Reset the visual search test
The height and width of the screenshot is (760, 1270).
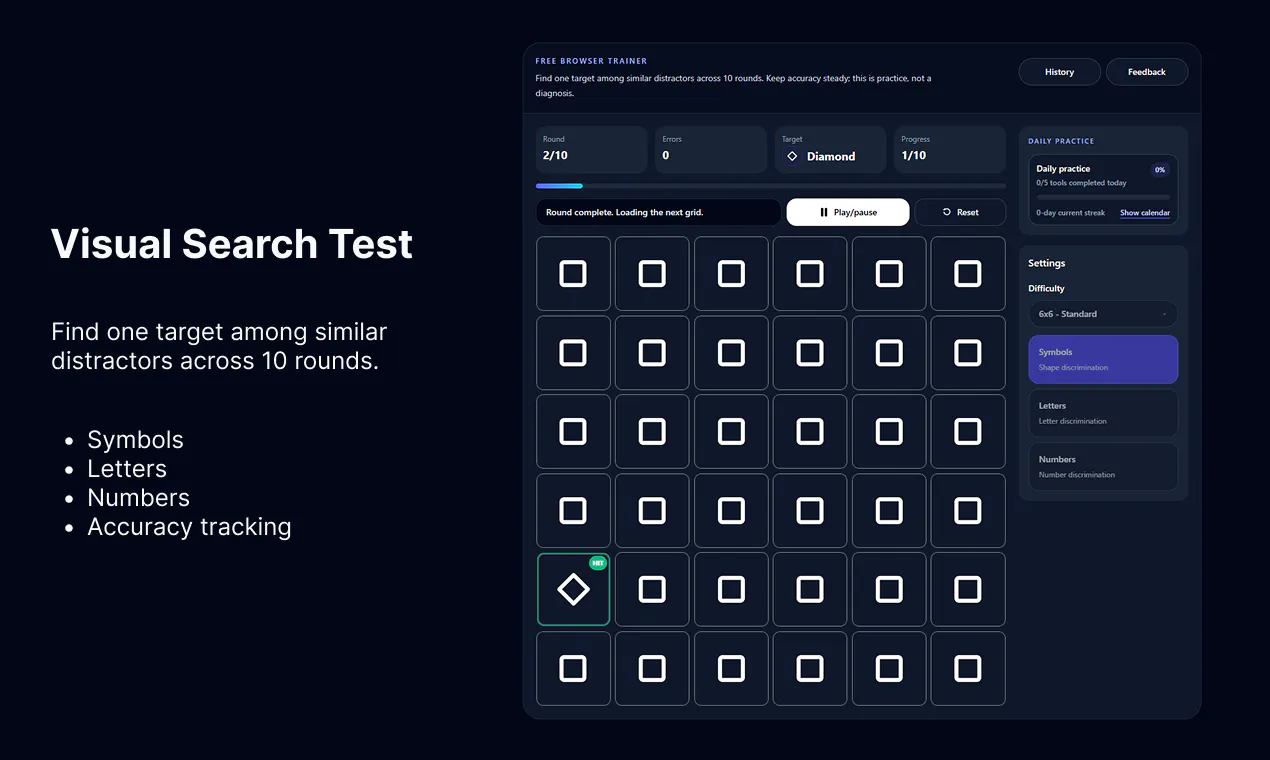(x=960, y=212)
